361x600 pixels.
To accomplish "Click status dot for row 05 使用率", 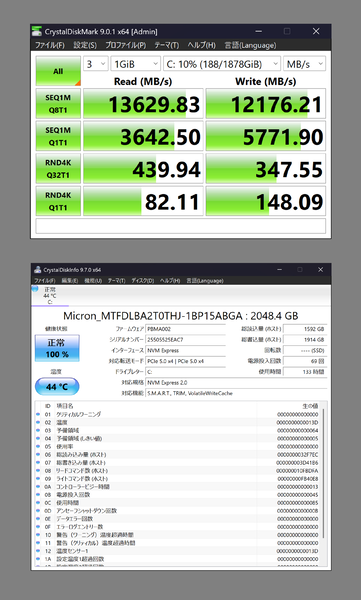I will click(38, 446).
